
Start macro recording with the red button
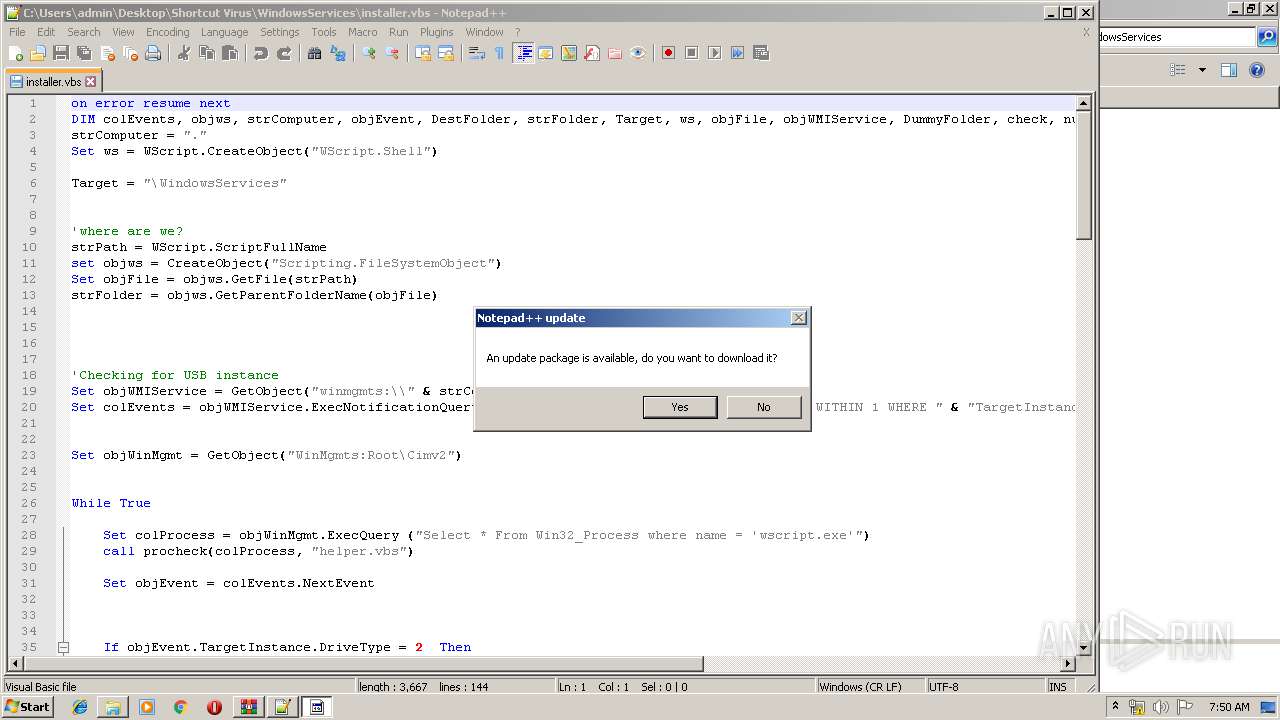click(668, 53)
